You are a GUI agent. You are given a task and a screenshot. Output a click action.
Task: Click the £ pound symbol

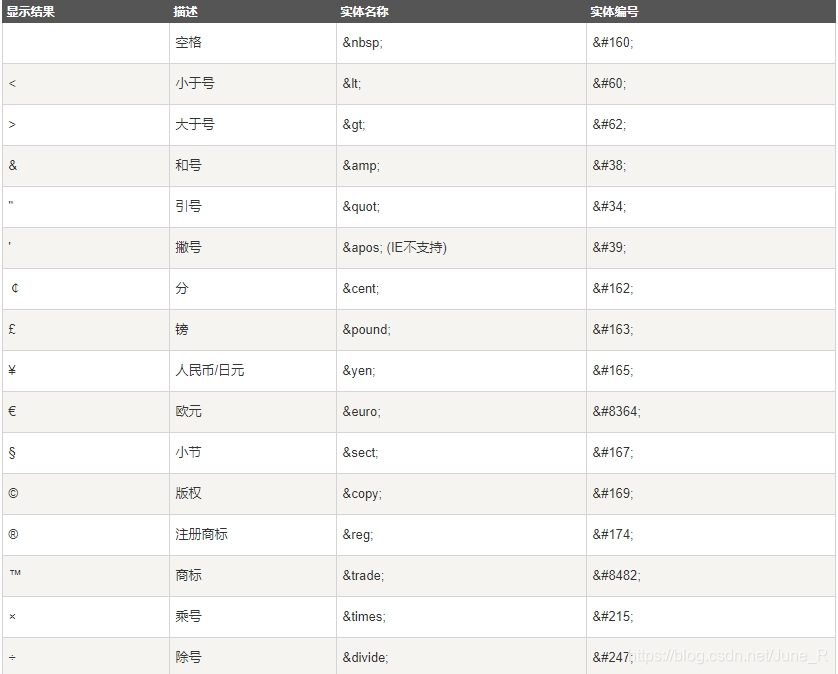tap(12, 329)
